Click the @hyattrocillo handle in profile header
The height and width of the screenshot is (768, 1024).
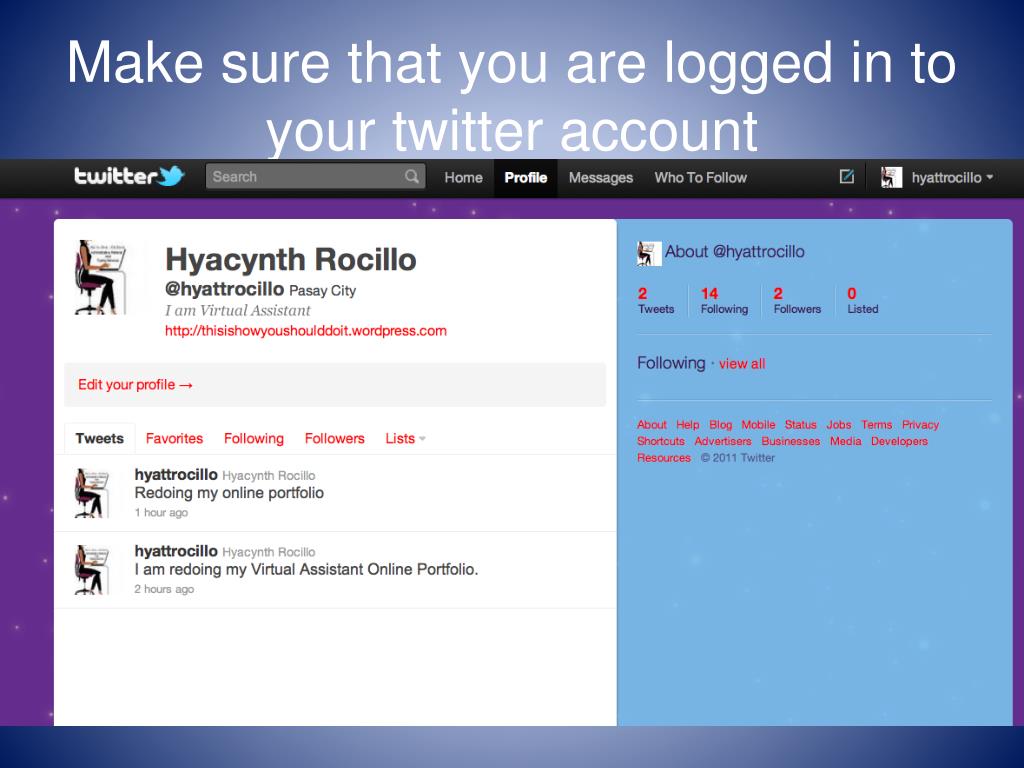click(225, 289)
